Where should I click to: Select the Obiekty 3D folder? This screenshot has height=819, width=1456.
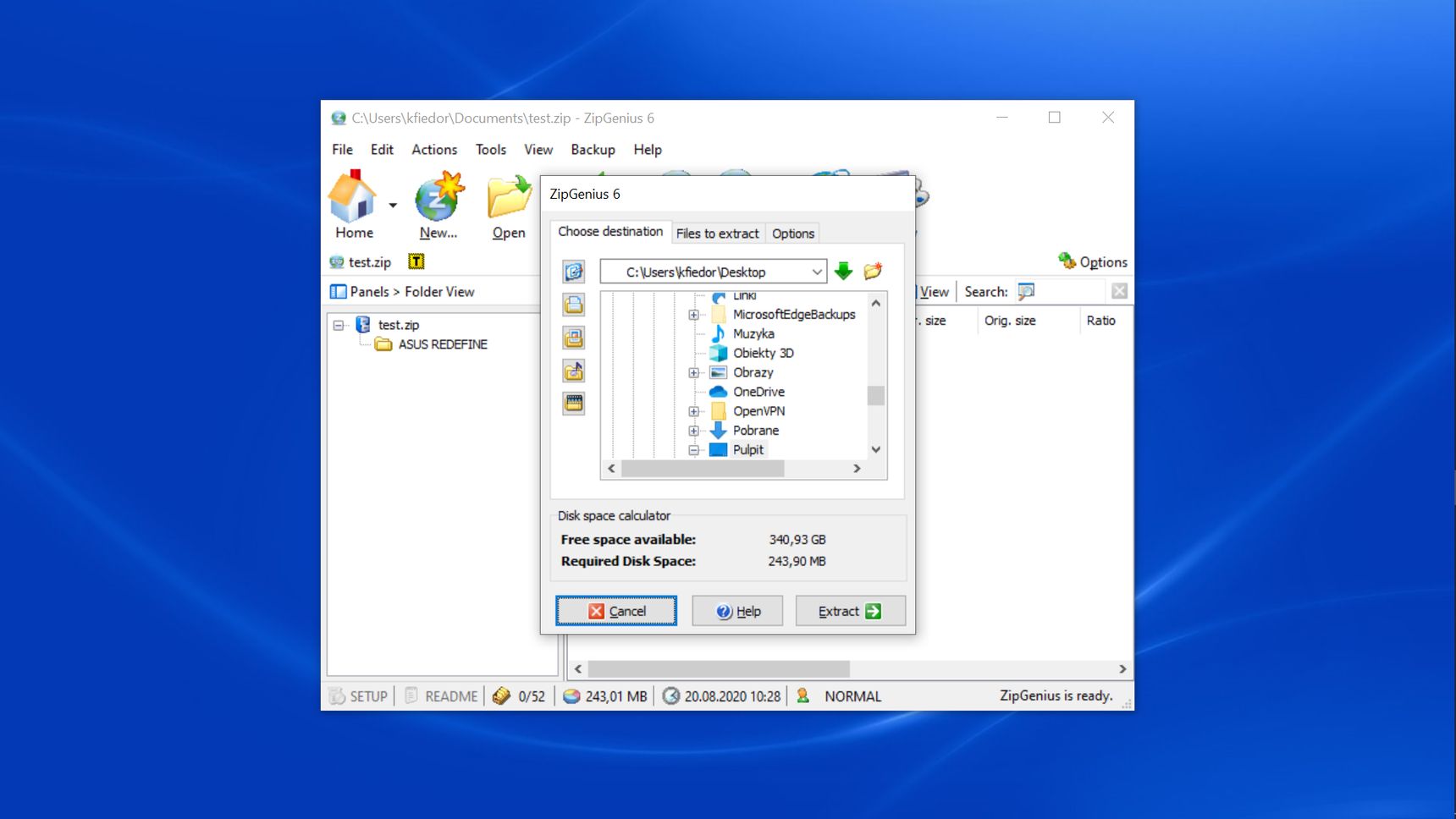click(764, 354)
